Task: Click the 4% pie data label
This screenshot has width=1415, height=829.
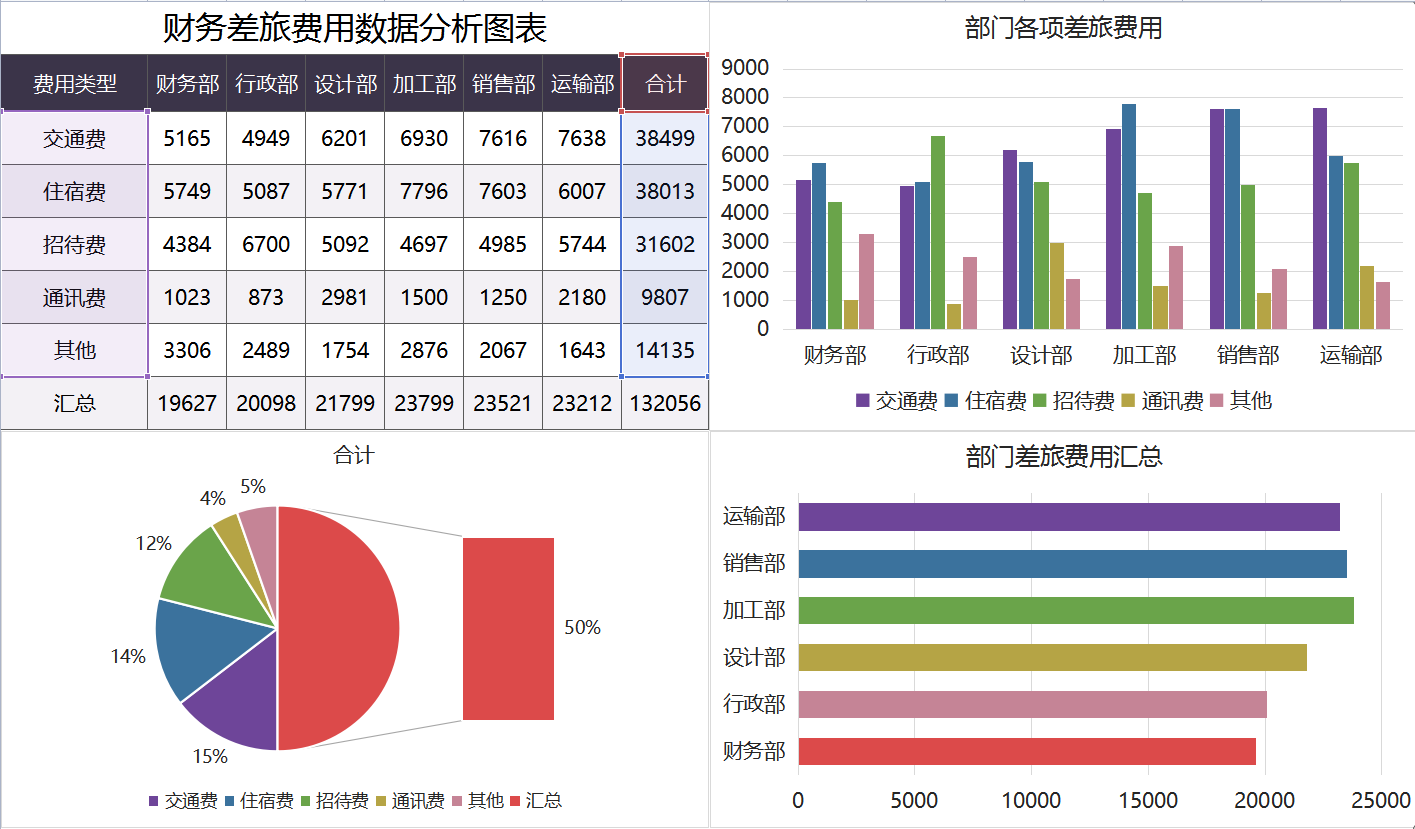Action: pyautogui.click(x=213, y=498)
